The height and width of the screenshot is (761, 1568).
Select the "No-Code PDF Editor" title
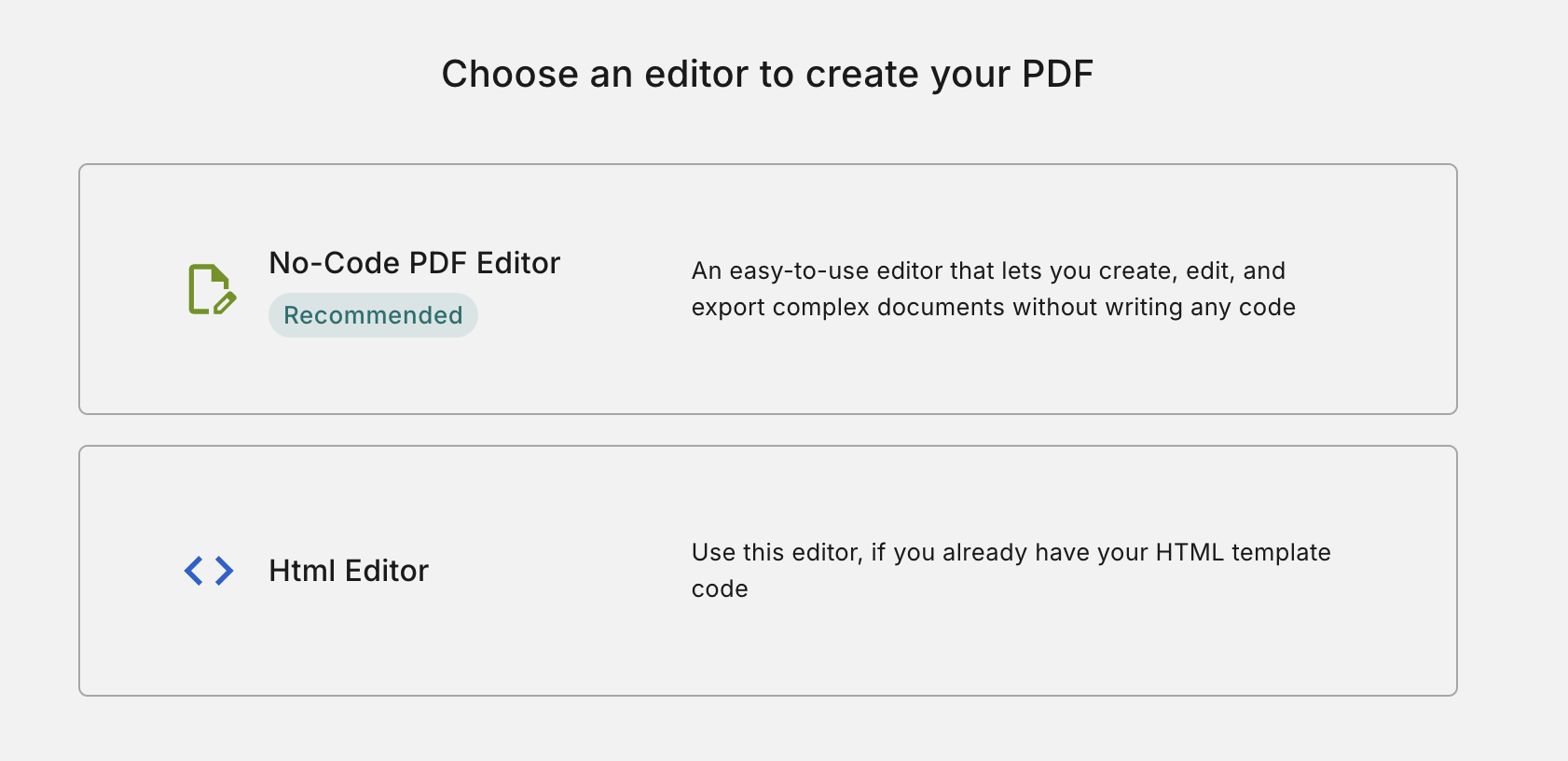[x=414, y=263]
